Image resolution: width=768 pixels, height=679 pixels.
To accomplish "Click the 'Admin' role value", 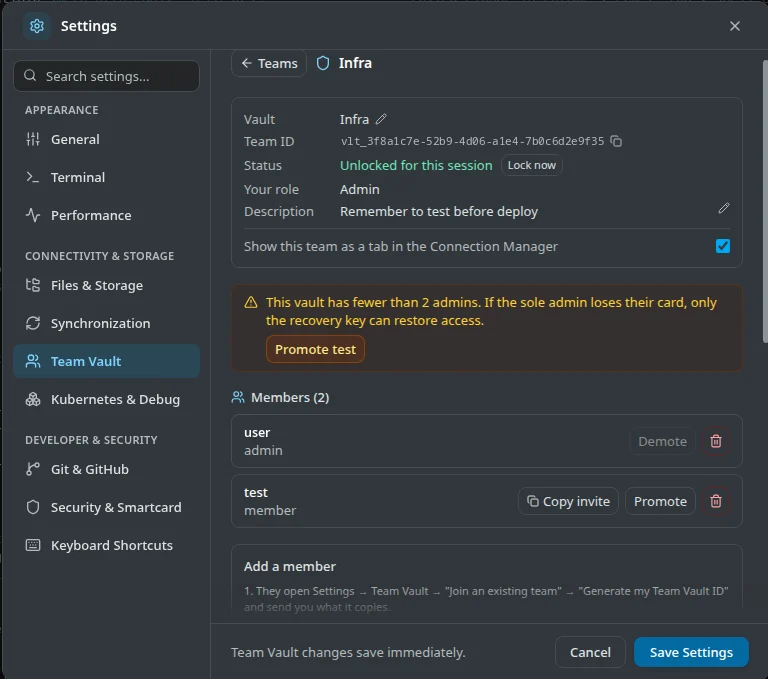I will 360,189.
